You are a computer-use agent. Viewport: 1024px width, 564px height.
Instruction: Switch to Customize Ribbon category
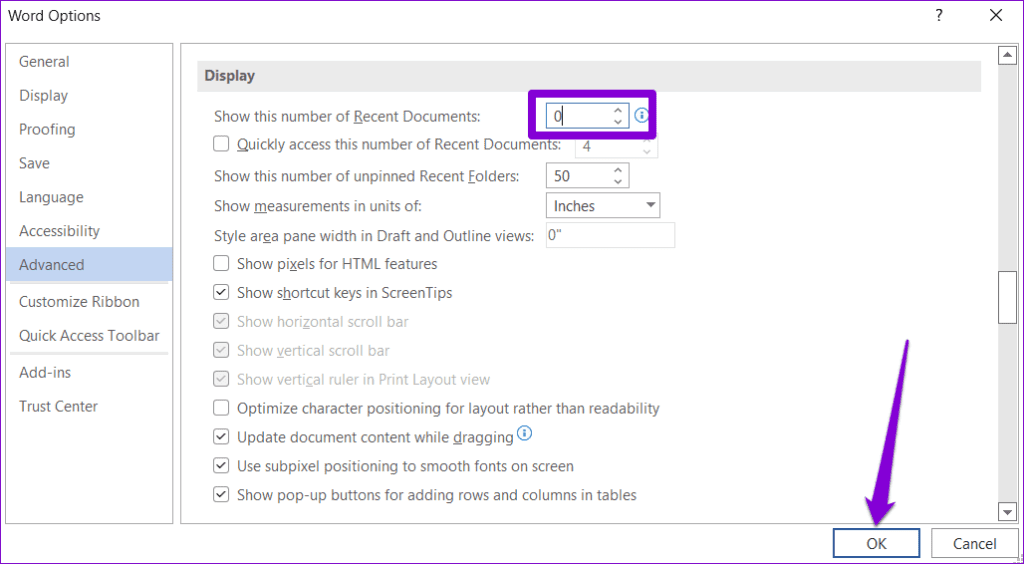click(79, 302)
